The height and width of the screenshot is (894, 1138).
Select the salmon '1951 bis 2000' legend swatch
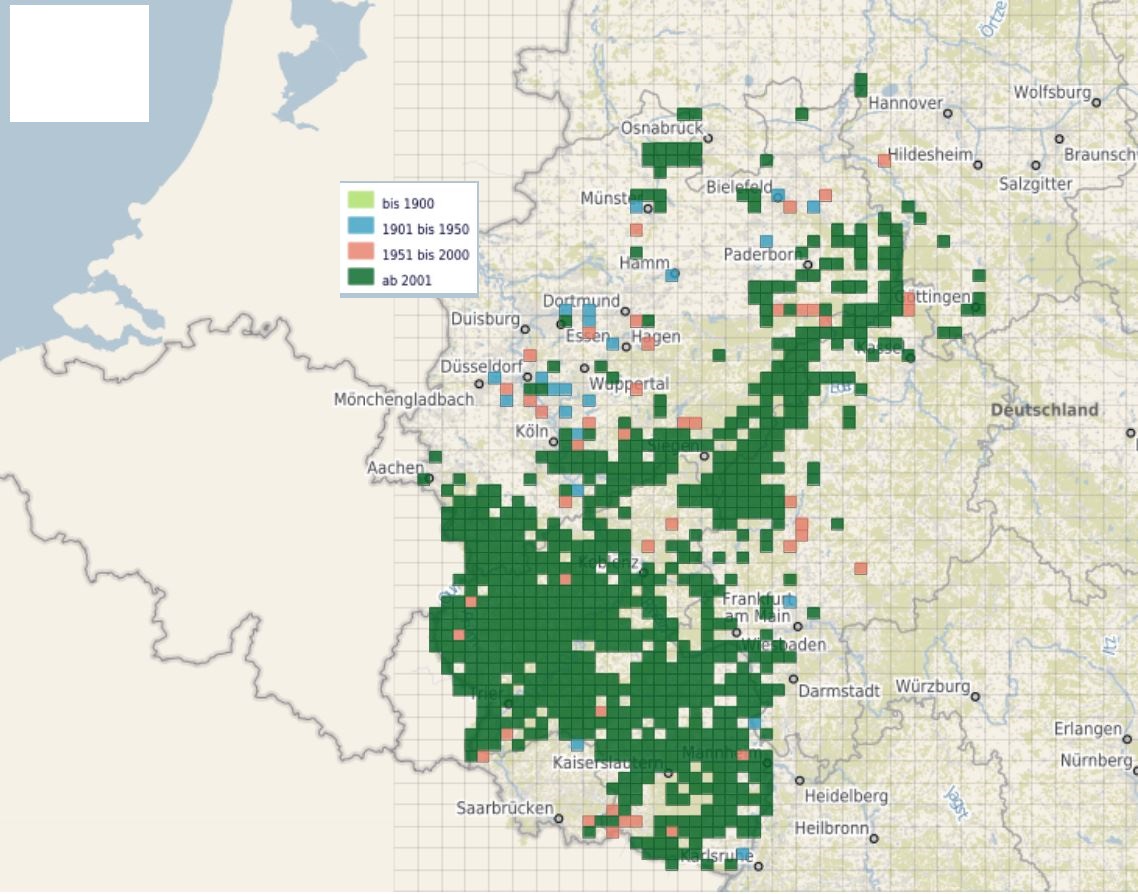(359, 254)
